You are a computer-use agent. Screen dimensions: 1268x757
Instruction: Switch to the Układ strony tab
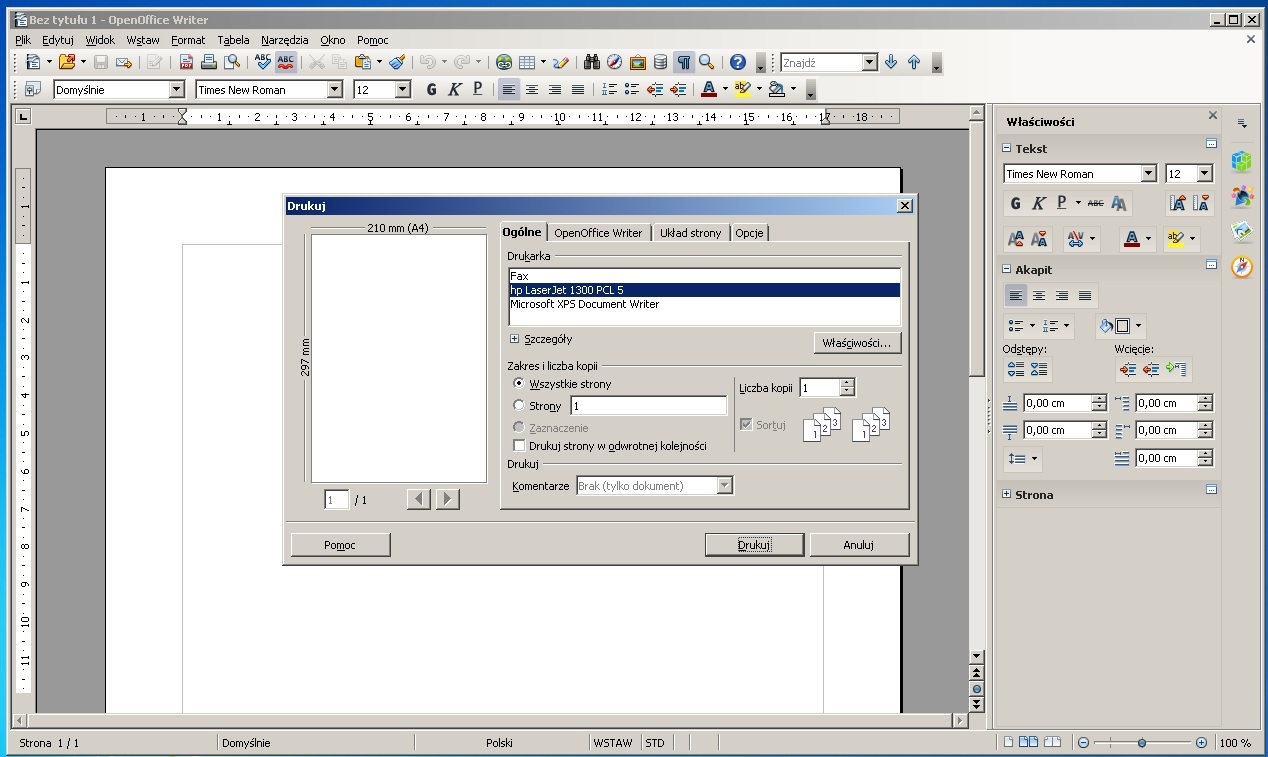[x=690, y=233]
